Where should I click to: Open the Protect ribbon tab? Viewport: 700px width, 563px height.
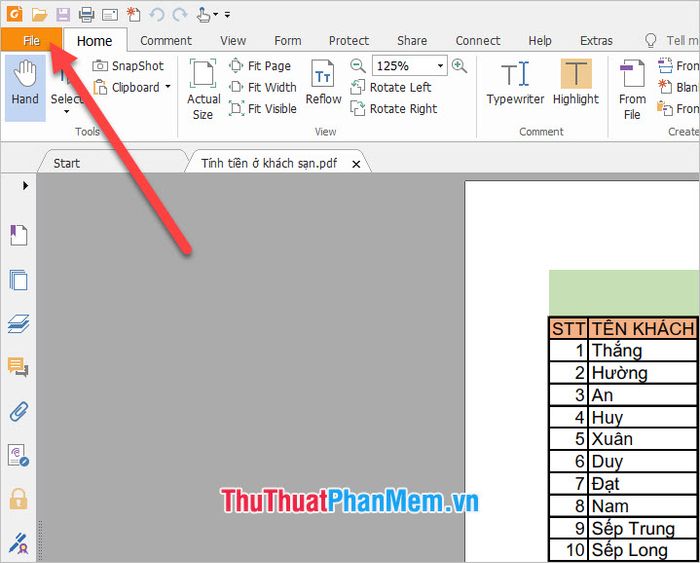[349, 41]
